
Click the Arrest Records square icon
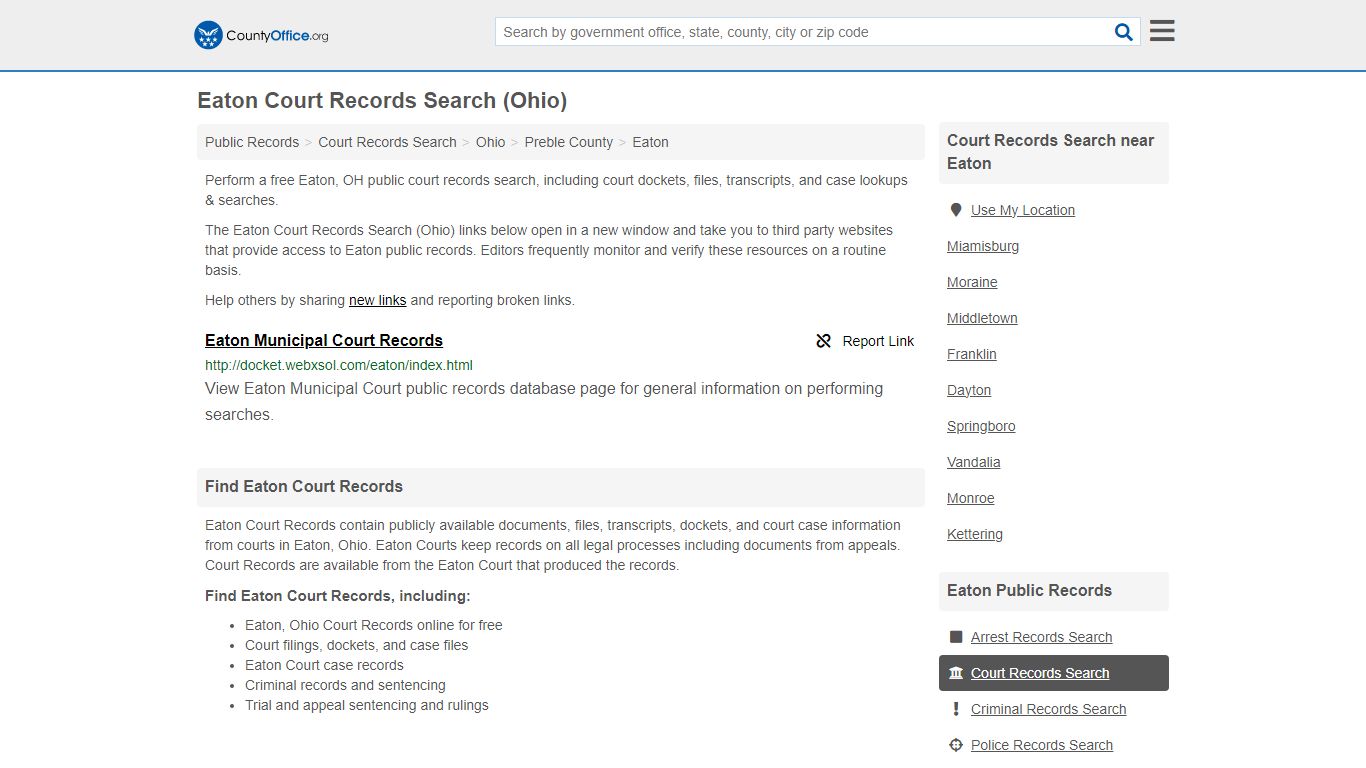pyautogui.click(x=956, y=637)
